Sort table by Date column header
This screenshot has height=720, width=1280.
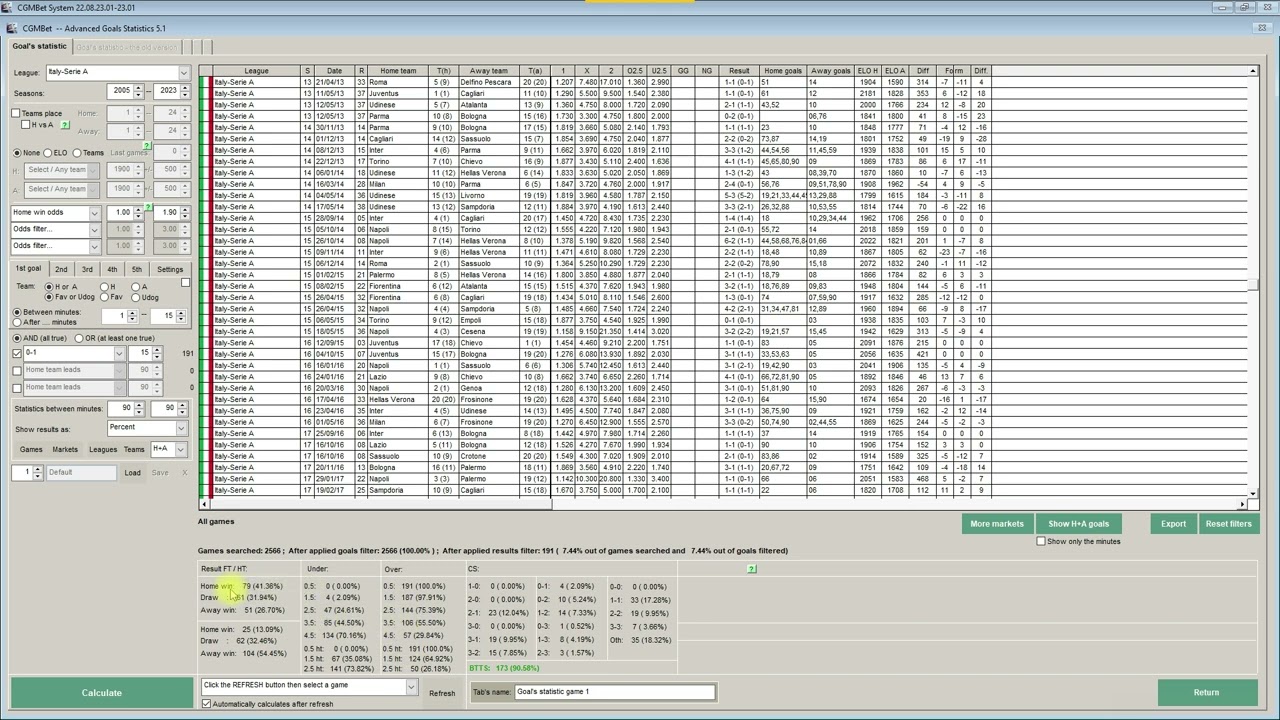334,71
